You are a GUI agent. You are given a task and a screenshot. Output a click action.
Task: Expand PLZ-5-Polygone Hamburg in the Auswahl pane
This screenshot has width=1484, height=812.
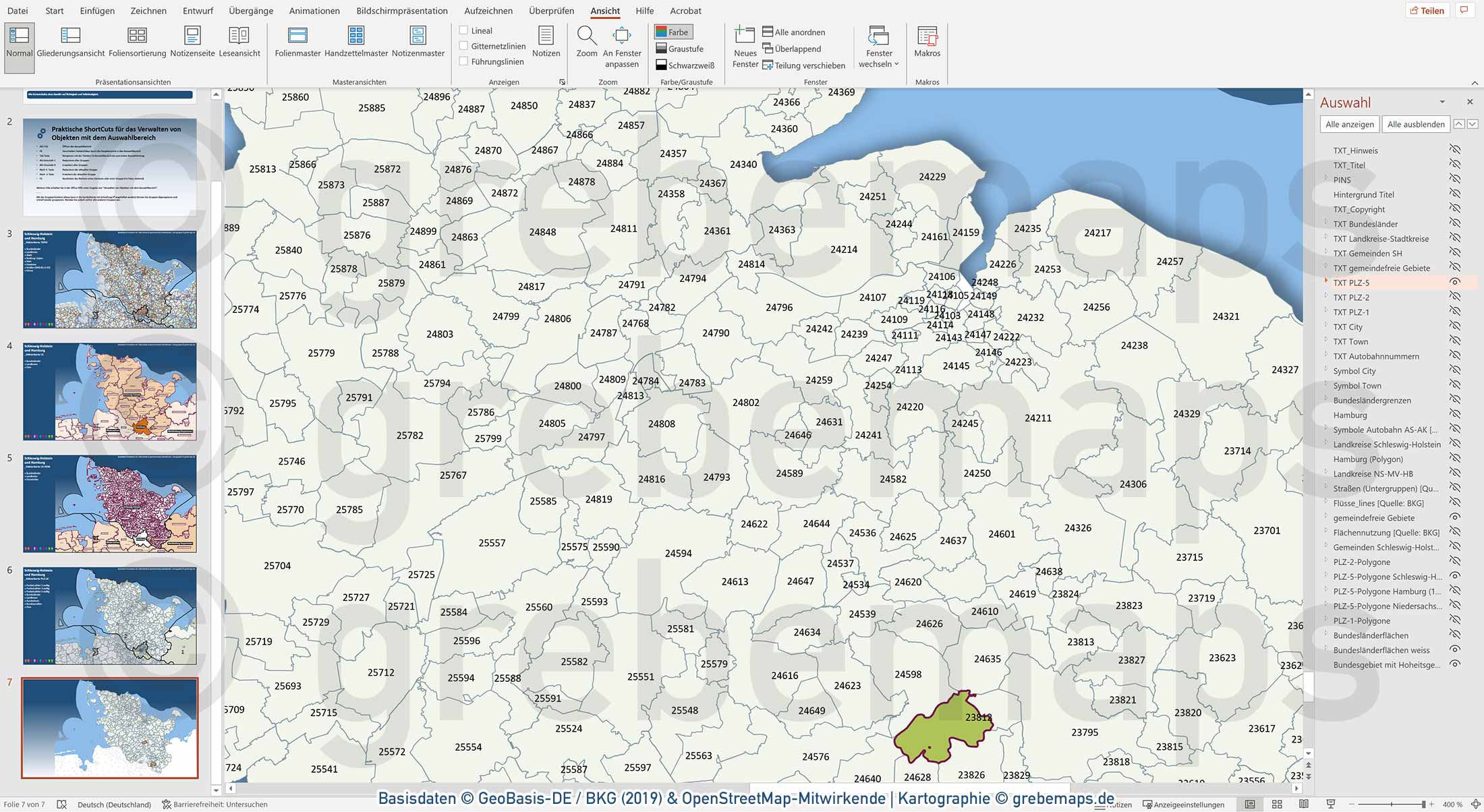click(1326, 591)
